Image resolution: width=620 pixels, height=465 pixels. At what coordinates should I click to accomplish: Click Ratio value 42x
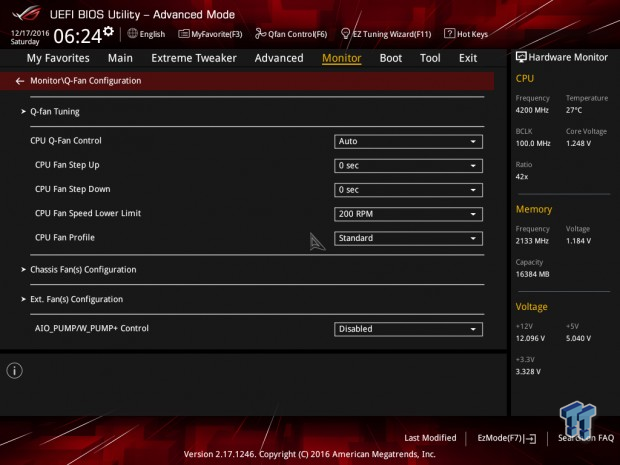pyautogui.click(x=522, y=177)
